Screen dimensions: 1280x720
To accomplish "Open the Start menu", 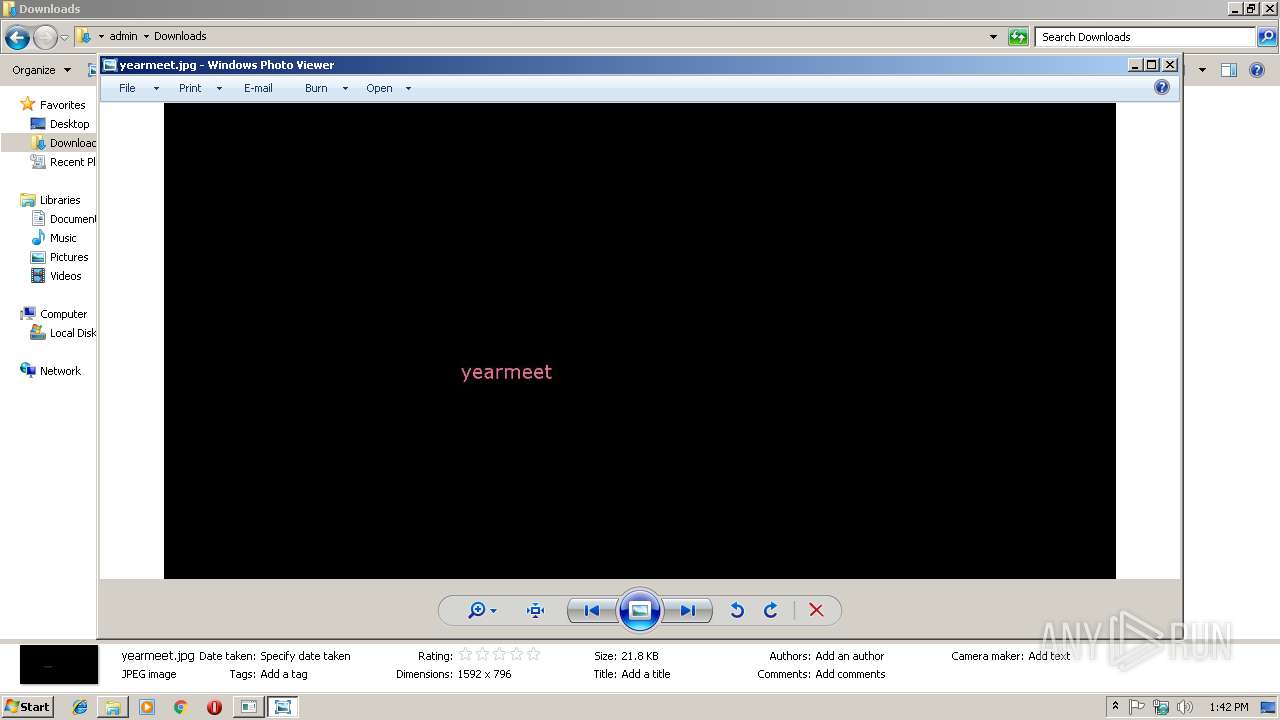I will [27, 706].
